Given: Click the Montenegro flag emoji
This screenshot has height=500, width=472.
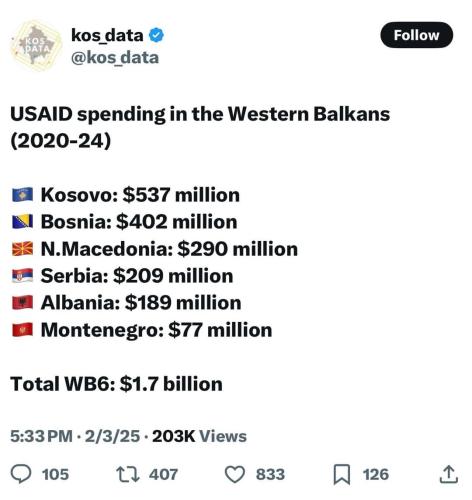Looking at the screenshot, I should pos(23,330).
